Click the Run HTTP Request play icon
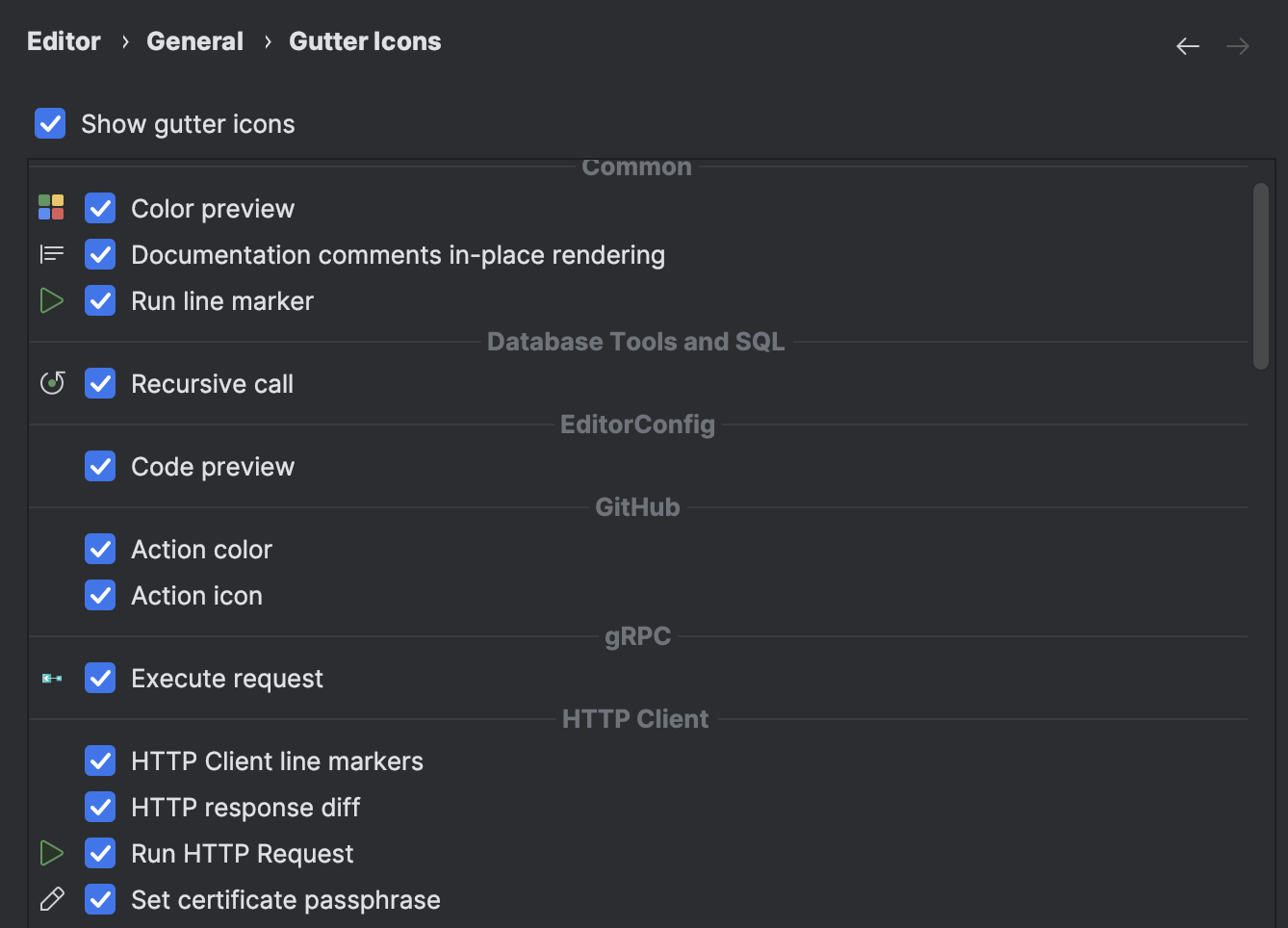Screen dimensions: 1288x928 (51, 853)
